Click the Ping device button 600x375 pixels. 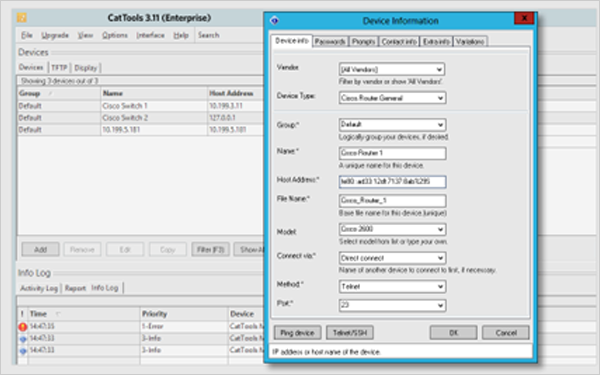pos(297,333)
